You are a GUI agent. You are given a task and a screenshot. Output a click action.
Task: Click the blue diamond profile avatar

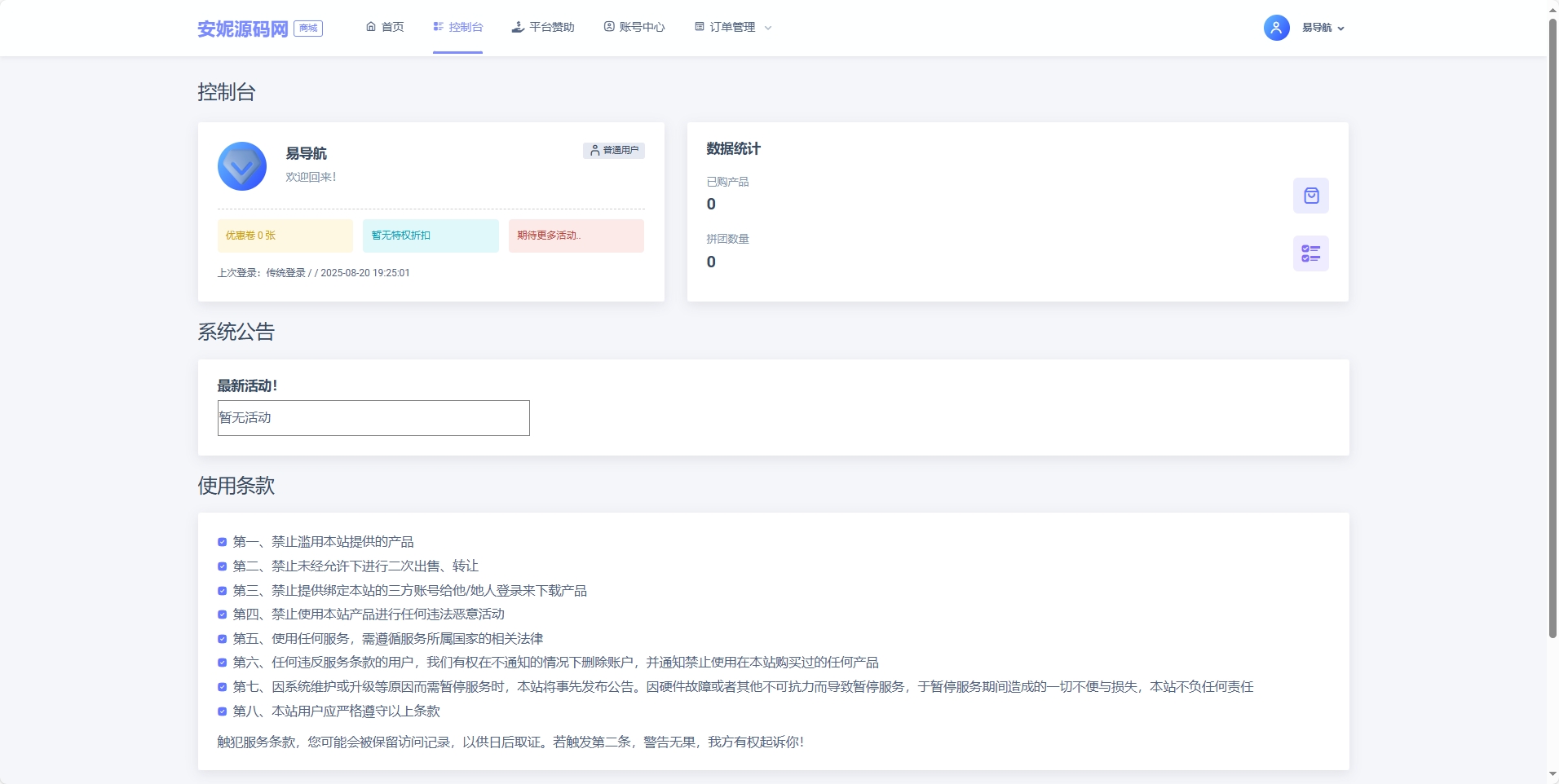241,165
